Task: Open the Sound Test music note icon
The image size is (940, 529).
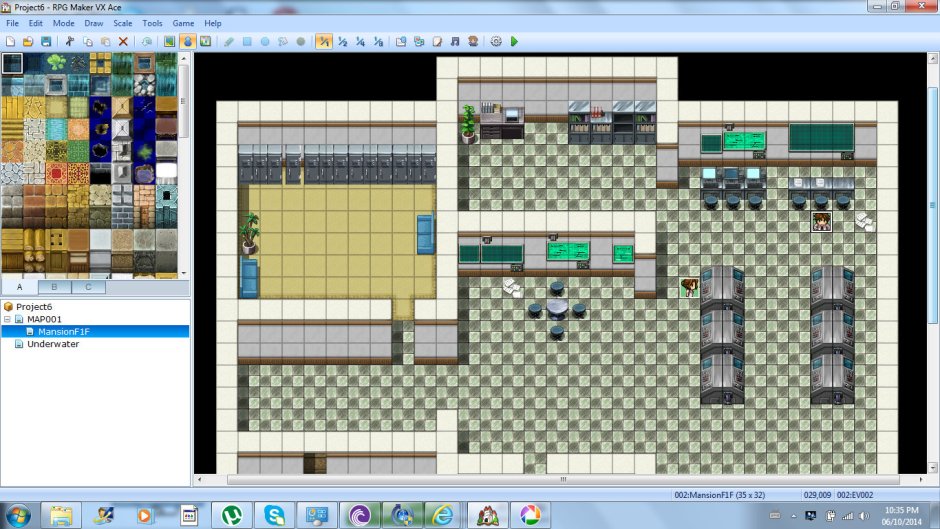Action: (455, 41)
